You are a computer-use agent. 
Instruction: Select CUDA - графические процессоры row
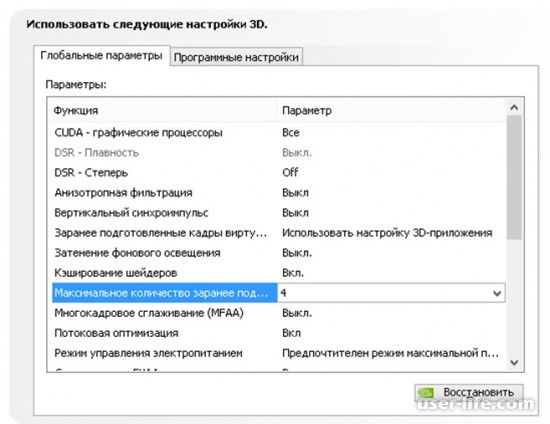pos(279,133)
